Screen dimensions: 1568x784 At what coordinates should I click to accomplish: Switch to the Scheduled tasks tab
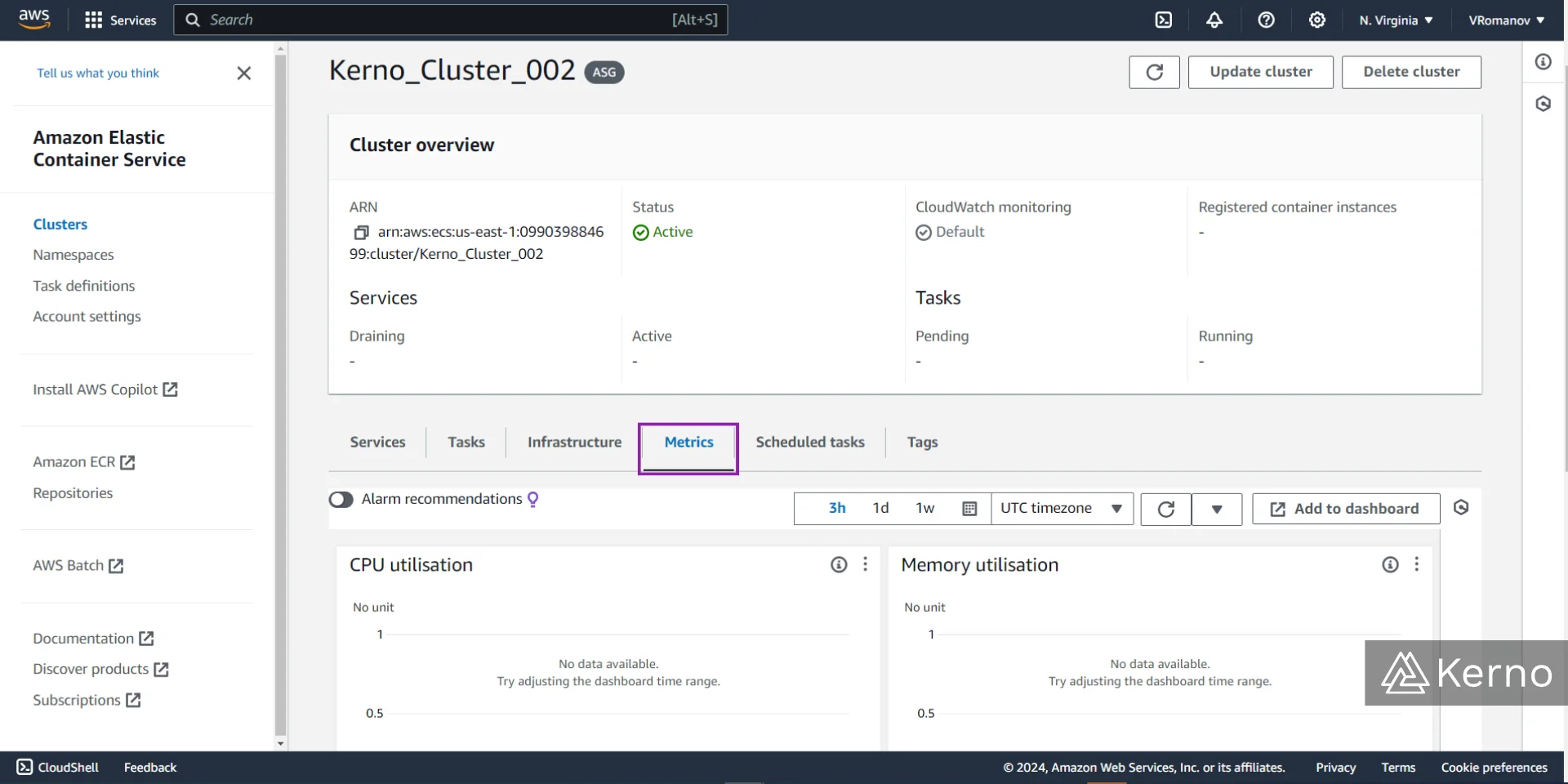point(809,442)
